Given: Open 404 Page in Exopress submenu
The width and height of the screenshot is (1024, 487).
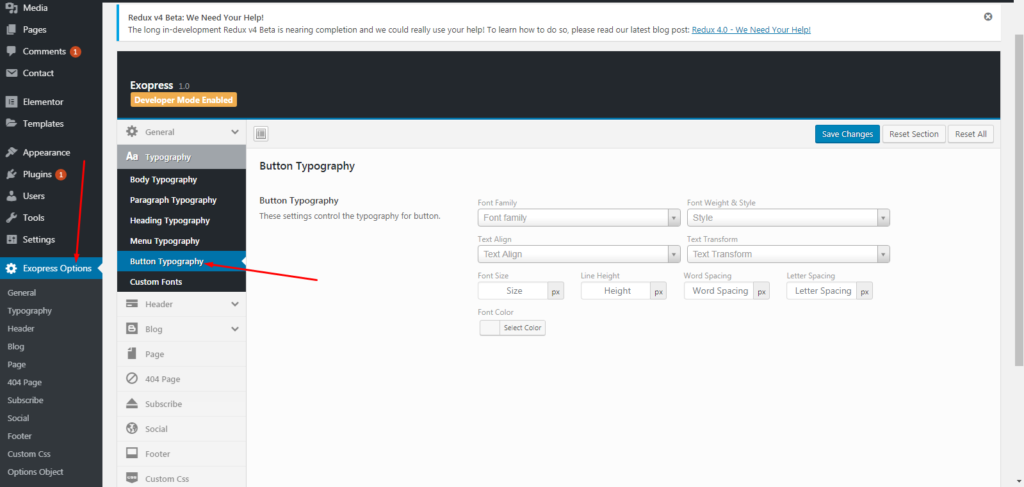Looking at the screenshot, I should pos(24,383).
